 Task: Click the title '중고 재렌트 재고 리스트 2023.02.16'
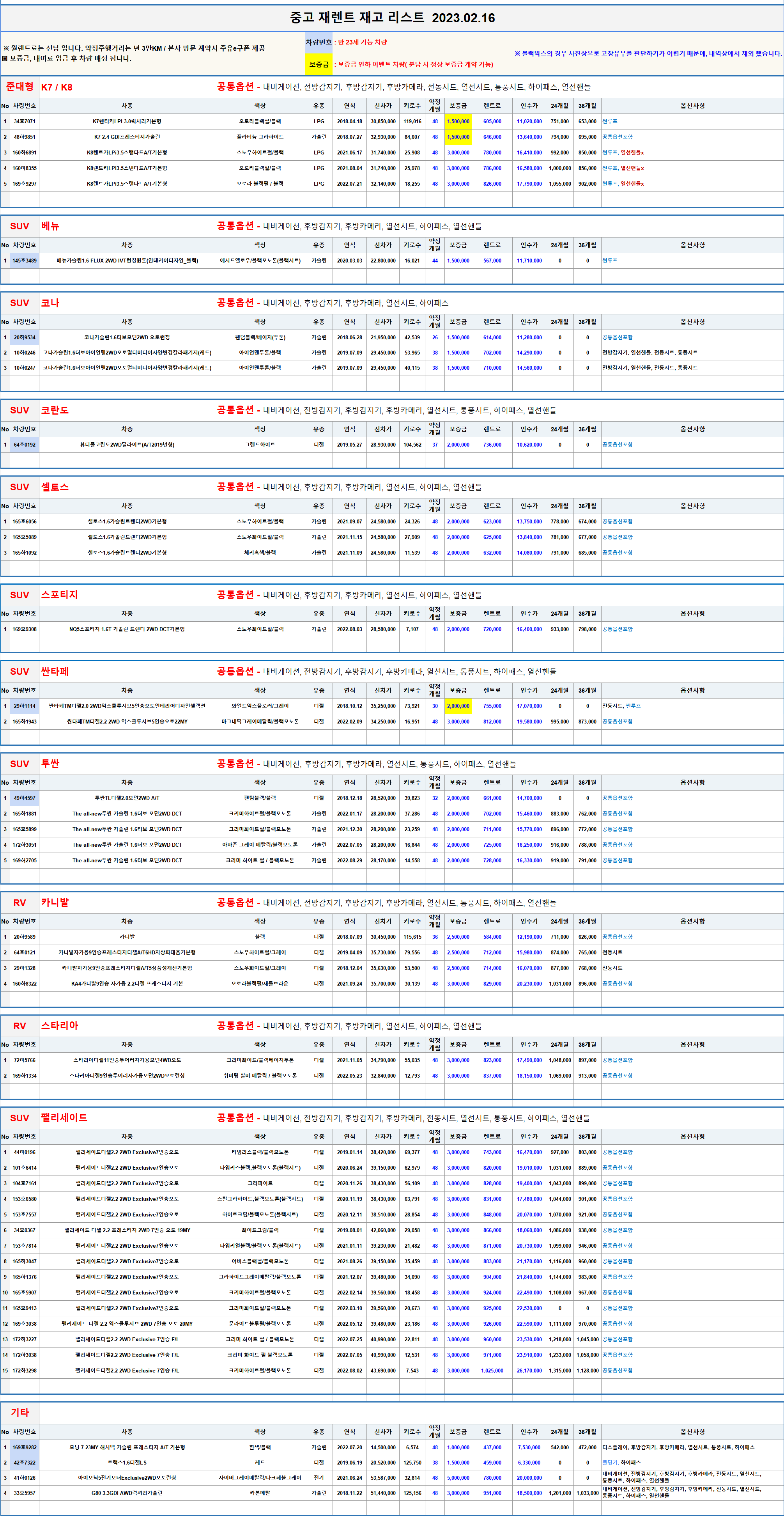392,18
